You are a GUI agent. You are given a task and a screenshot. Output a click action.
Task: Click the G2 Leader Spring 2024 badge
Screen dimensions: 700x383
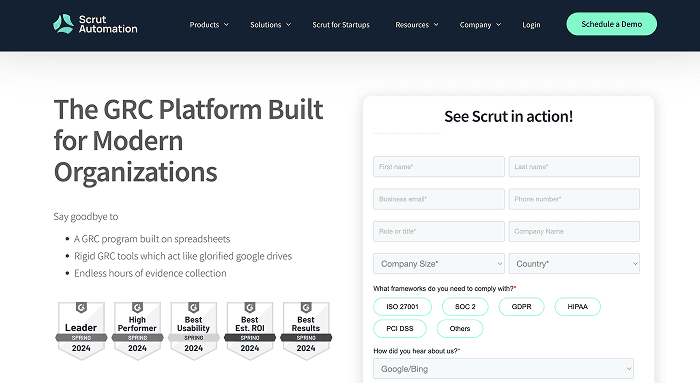(81, 330)
